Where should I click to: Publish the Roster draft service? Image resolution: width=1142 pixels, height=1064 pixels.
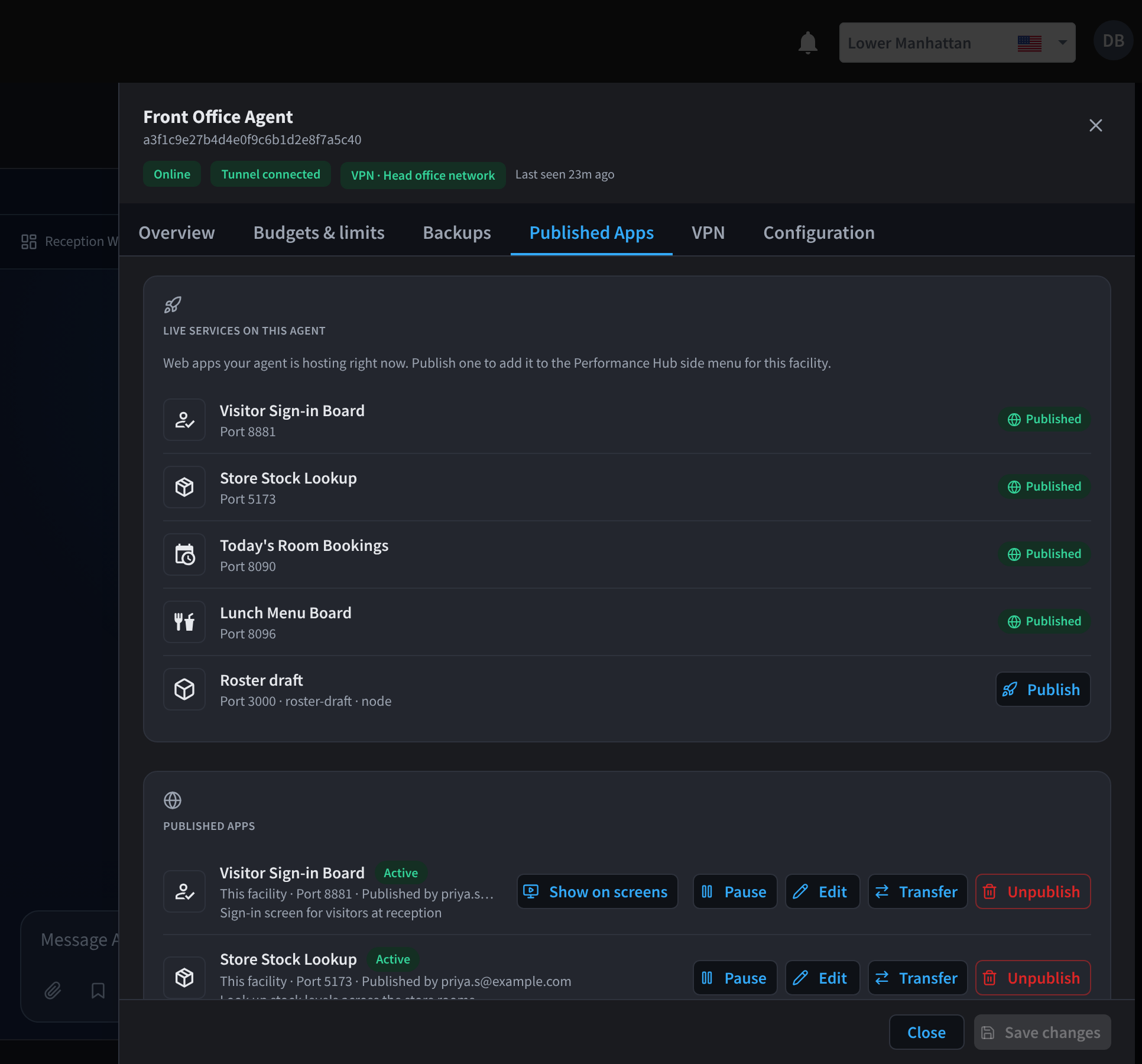pos(1043,689)
